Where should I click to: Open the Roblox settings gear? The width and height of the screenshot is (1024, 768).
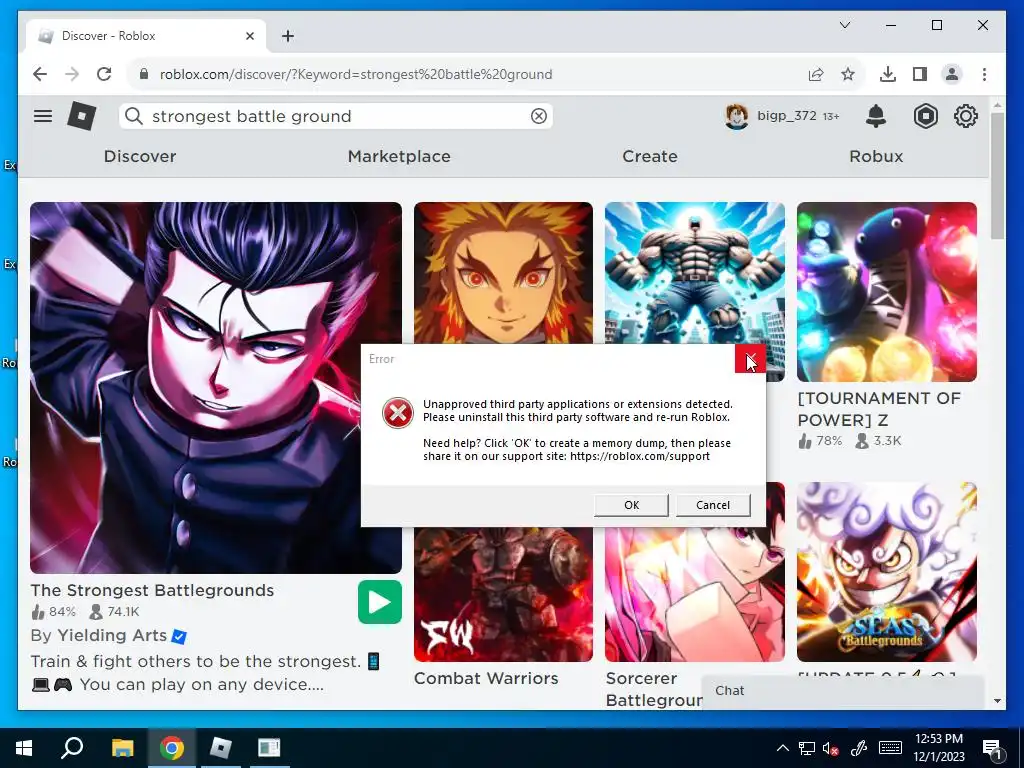coord(965,116)
